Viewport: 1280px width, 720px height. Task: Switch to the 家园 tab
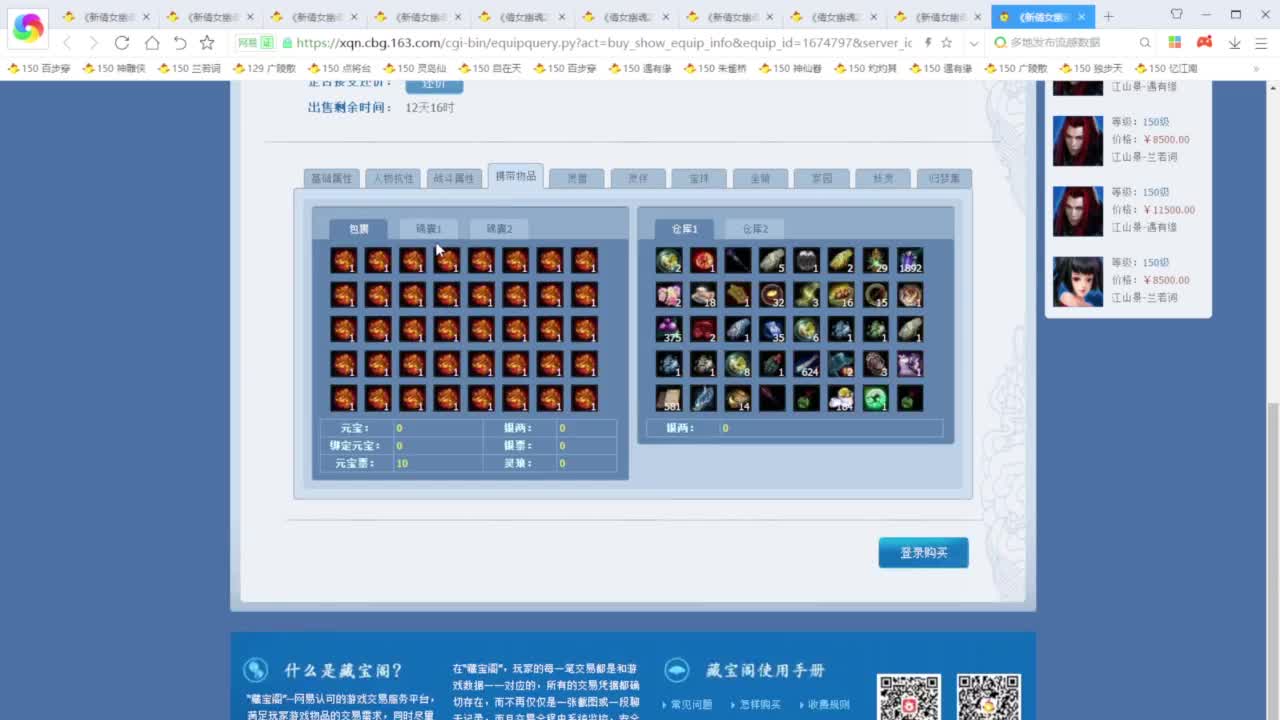[x=822, y=179]
